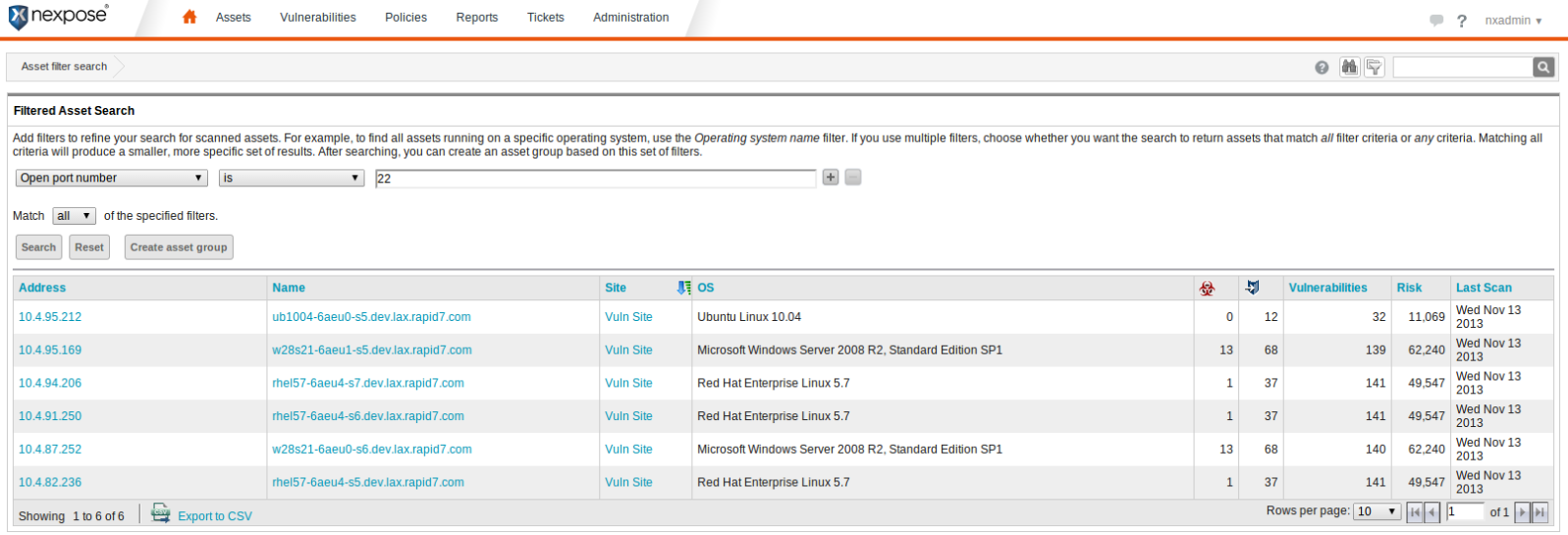Open asset link 10.4.95.212
This screenshot has height=535, width=1568.
coord(50,317)
